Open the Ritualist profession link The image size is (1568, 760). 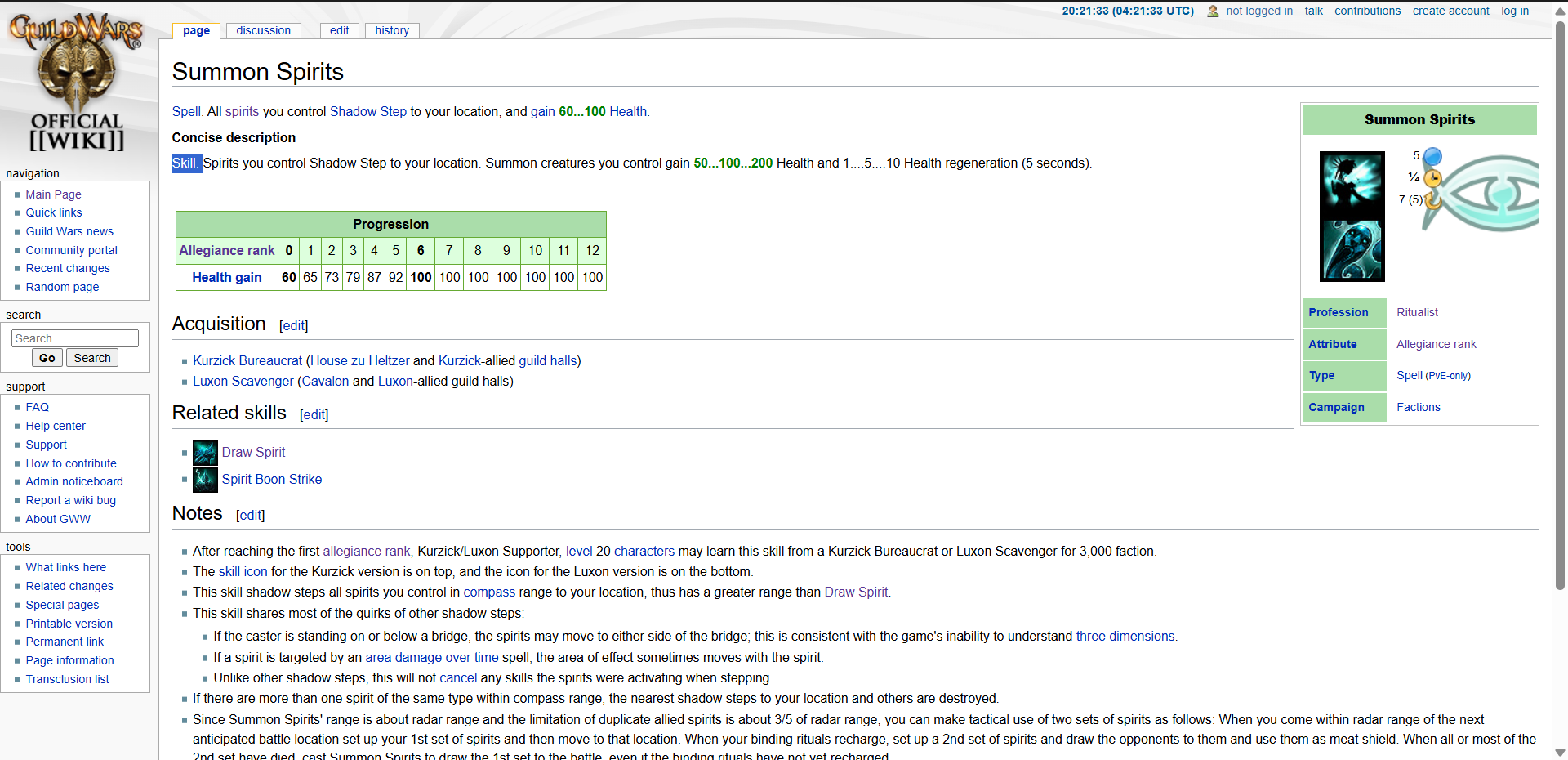1417,312
